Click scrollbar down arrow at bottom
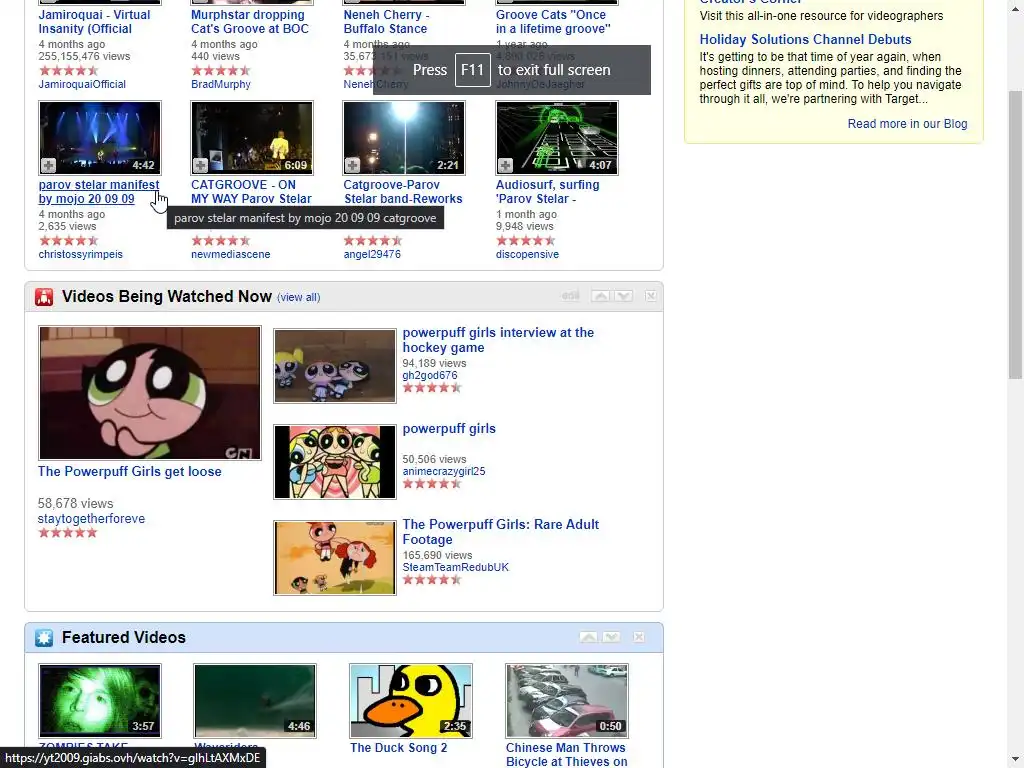 (x=1015, y=761)
